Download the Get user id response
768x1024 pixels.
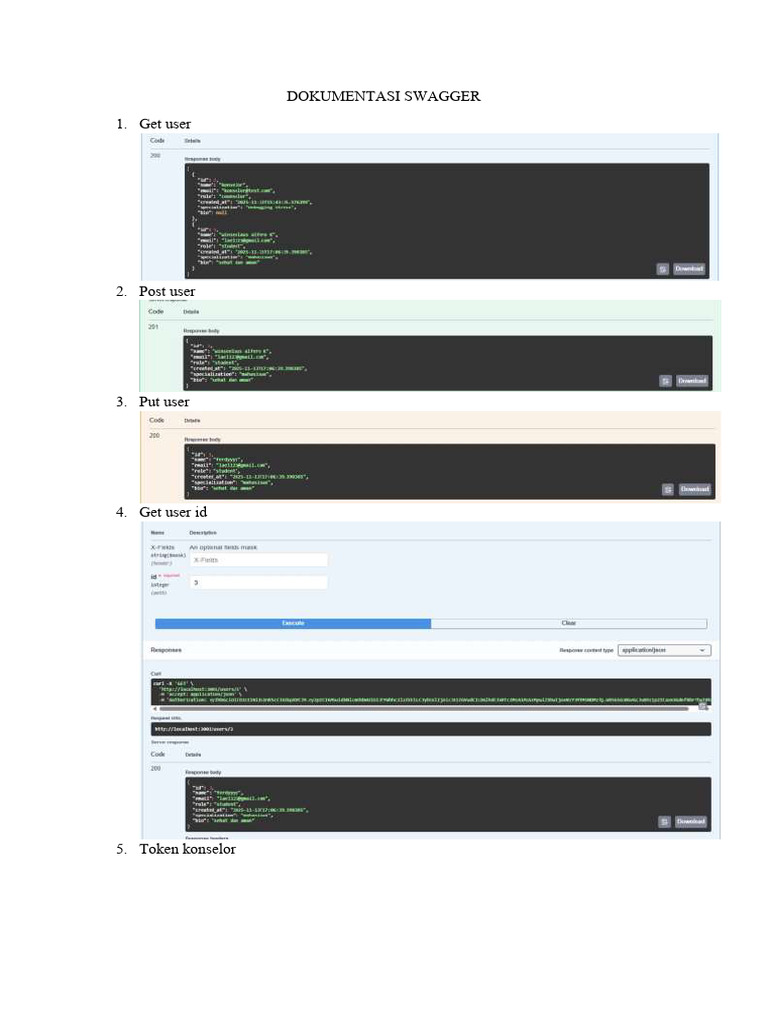tap(691, 822)
